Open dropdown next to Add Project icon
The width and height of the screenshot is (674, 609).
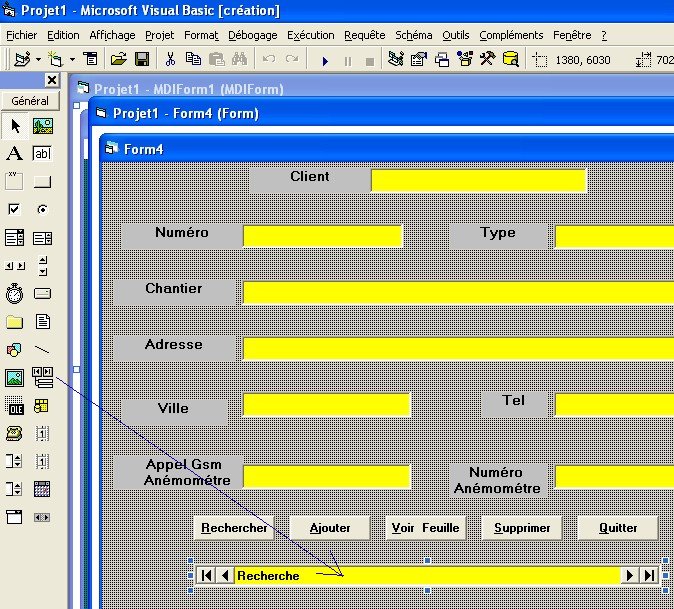(x=38, y=59)
